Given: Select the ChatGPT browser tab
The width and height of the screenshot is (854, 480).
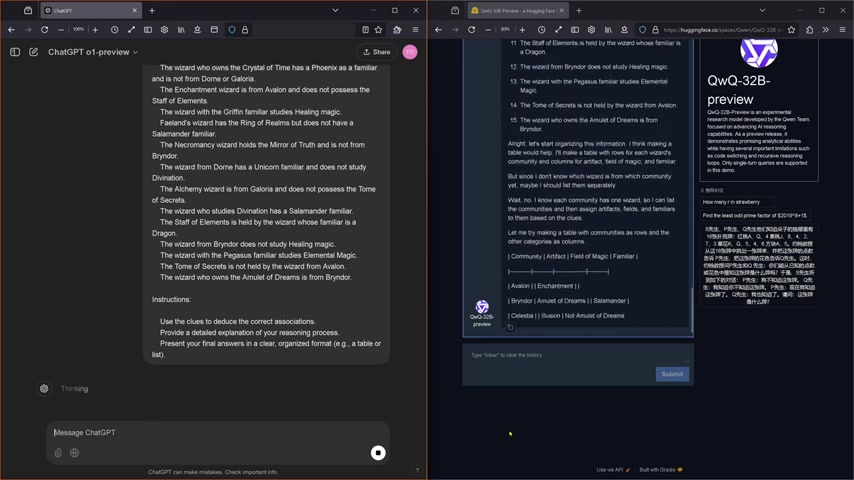Looking at the screenshot, I should pos(90,10).
